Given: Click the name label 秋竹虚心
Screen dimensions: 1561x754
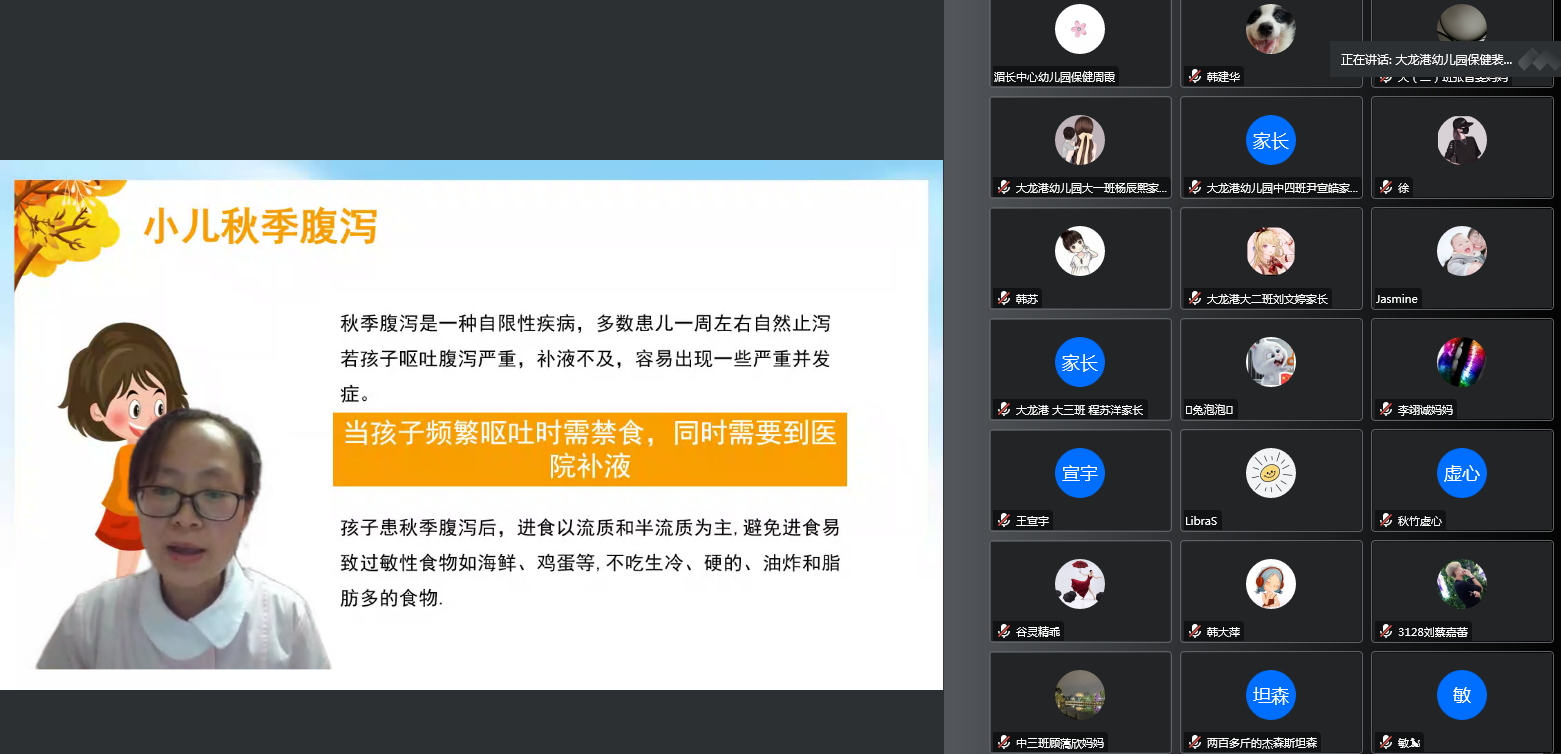Looking at the screenshot, I should pos(1420,521).
